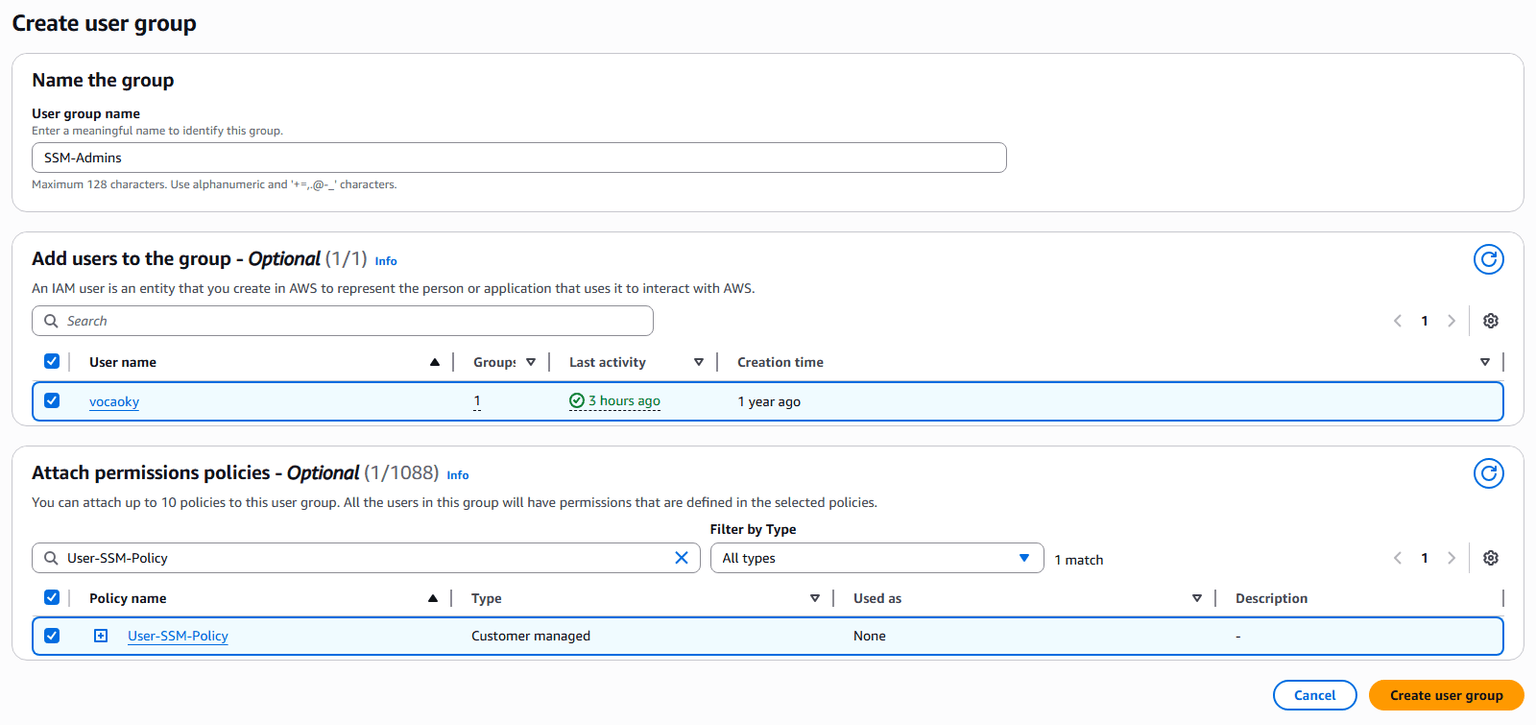Open users table settings gear
The height and width of the screenshot is (725, 1536).
[1490, 321]
